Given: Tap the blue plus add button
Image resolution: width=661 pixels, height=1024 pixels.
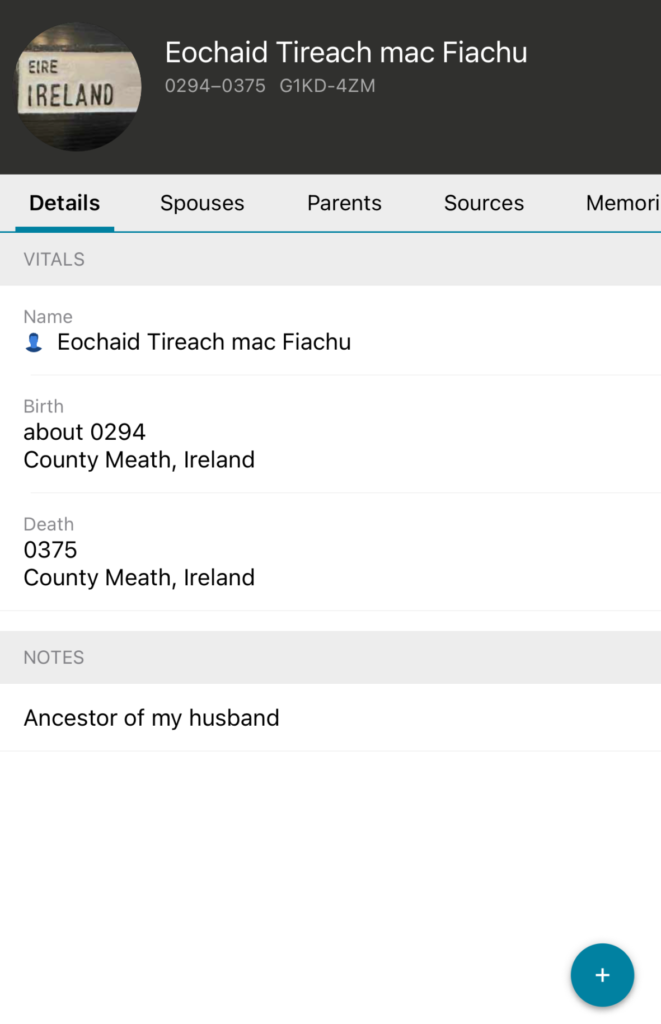Looking at the screenshot, I should pos(602,975).
